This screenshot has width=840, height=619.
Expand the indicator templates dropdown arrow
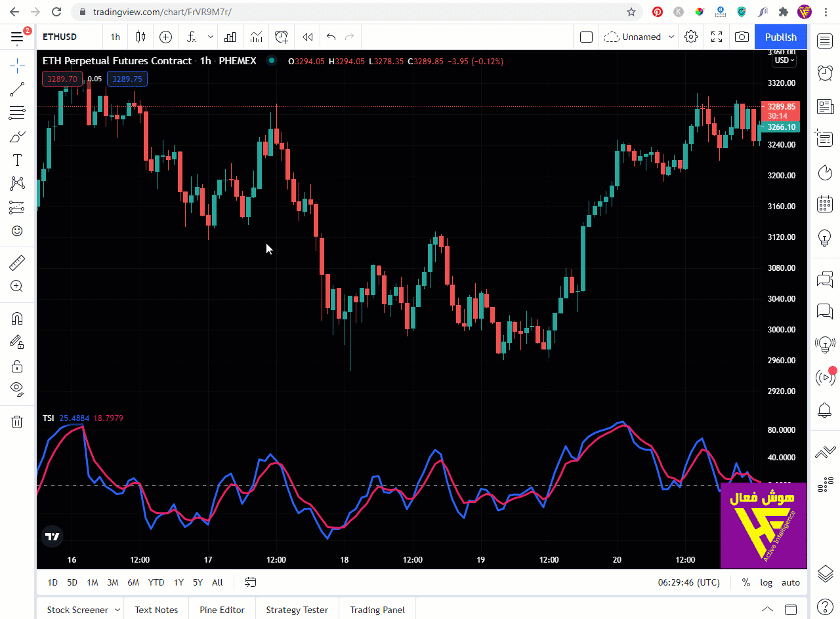pyautogui.click(x=213, y=37)
